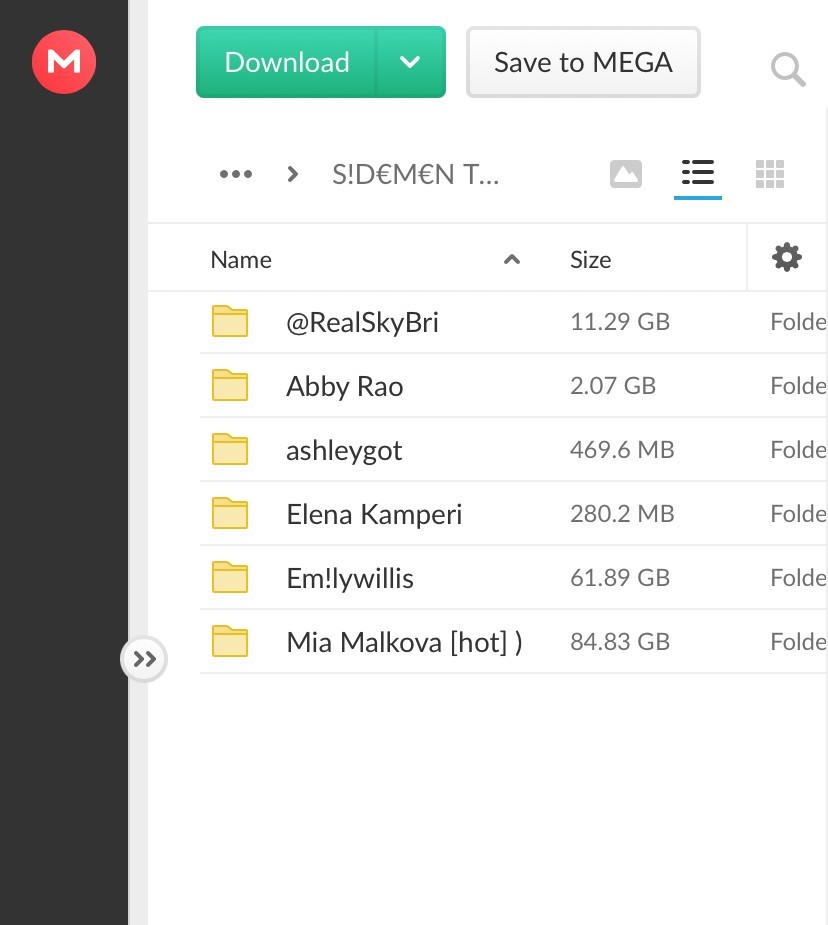Select the Abby Rao folder name
Viewport: 828px width, 925px height.
[x=344, y=386]
